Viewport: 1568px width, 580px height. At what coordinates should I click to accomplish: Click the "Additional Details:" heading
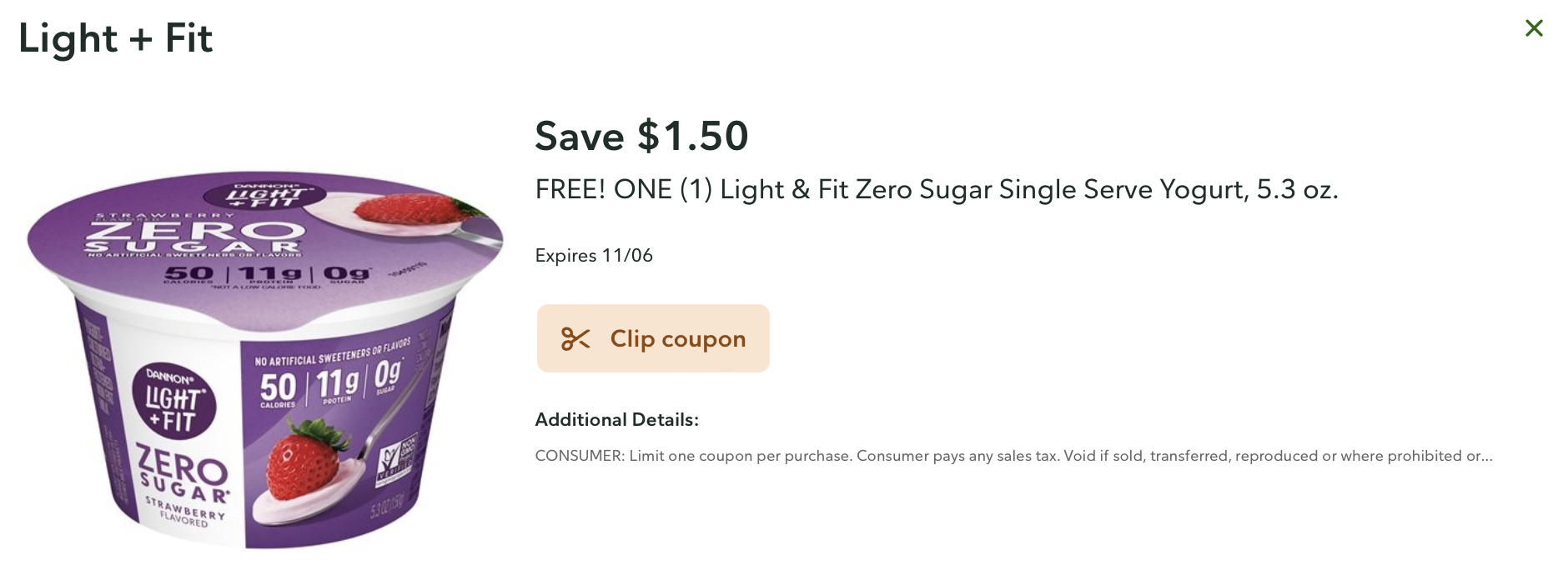[616, 419]
